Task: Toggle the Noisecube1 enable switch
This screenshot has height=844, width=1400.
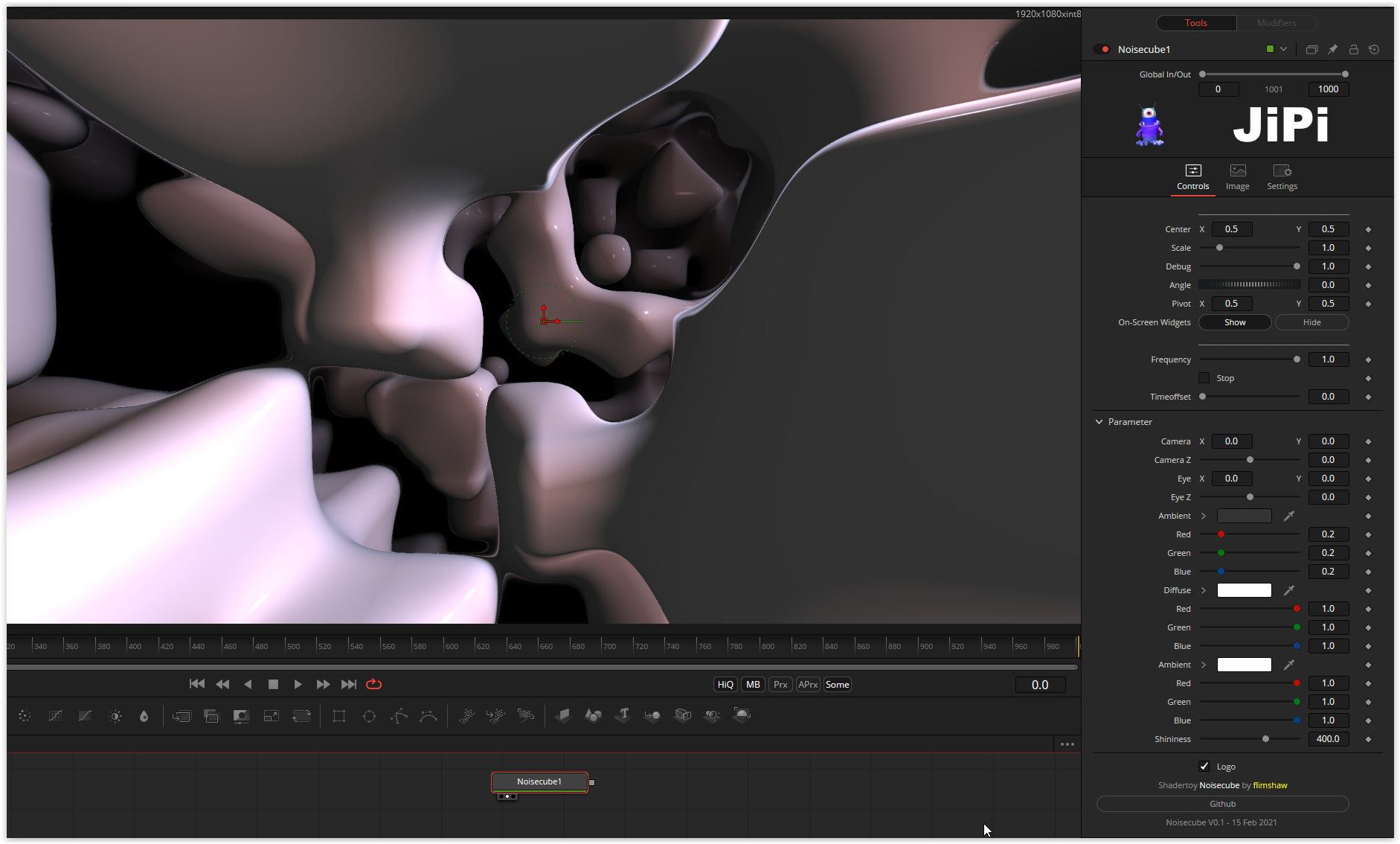Action: [x=1102, y=49]
